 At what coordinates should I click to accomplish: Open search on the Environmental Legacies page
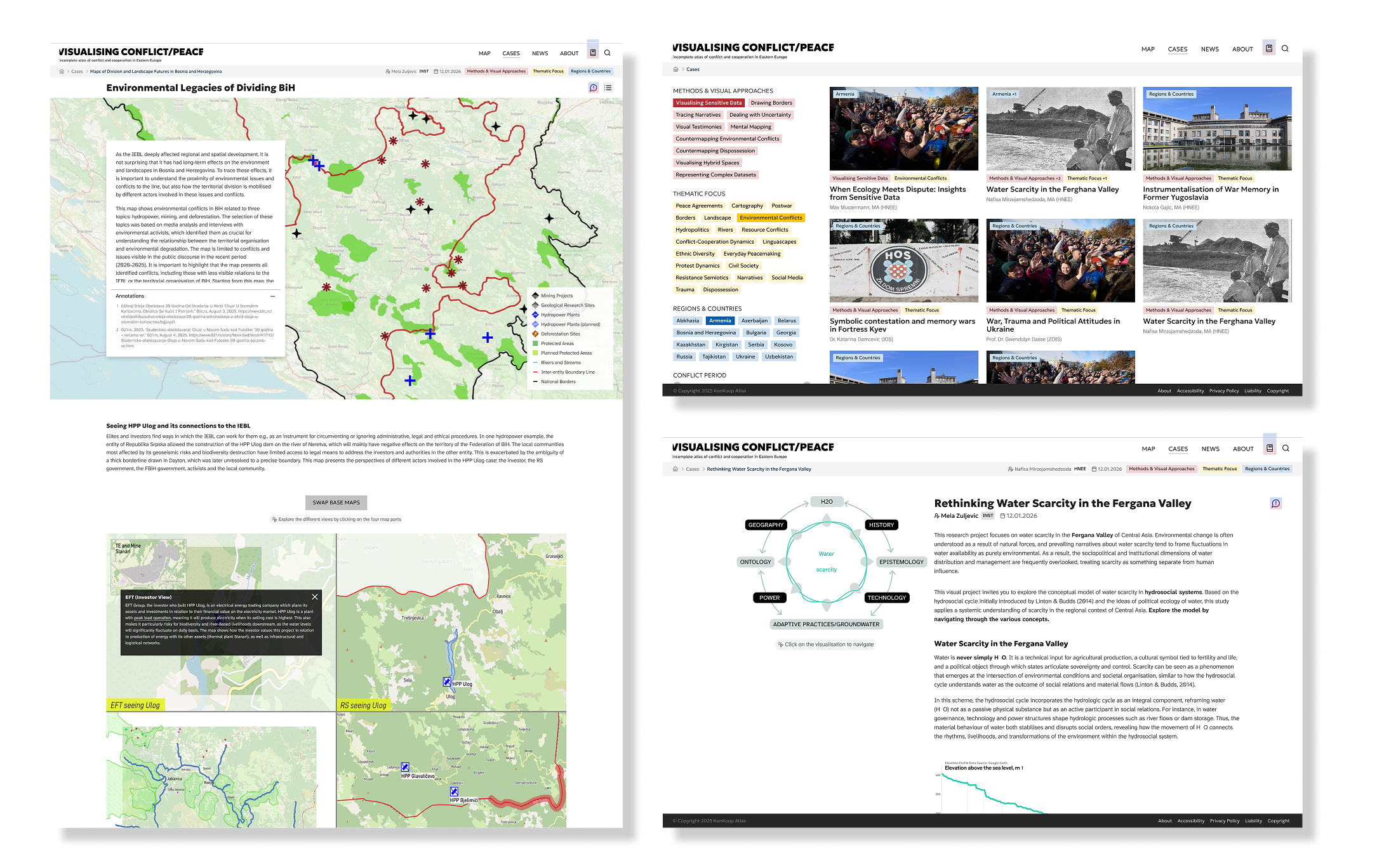607,53
